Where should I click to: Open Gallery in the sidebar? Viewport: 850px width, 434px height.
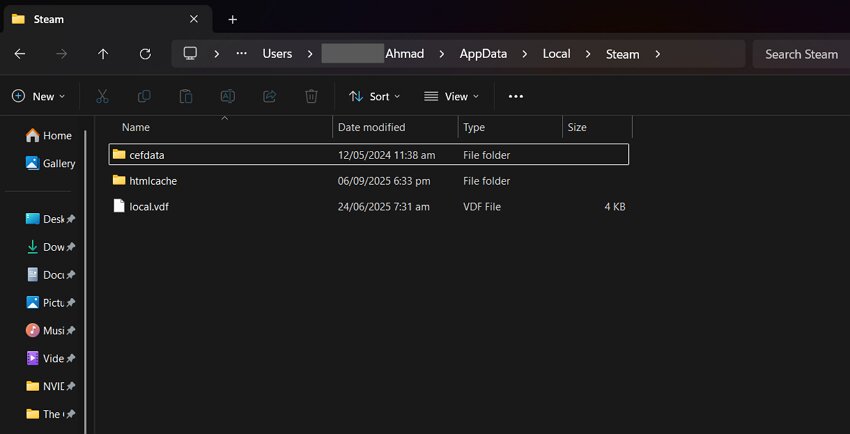point(50,163)
